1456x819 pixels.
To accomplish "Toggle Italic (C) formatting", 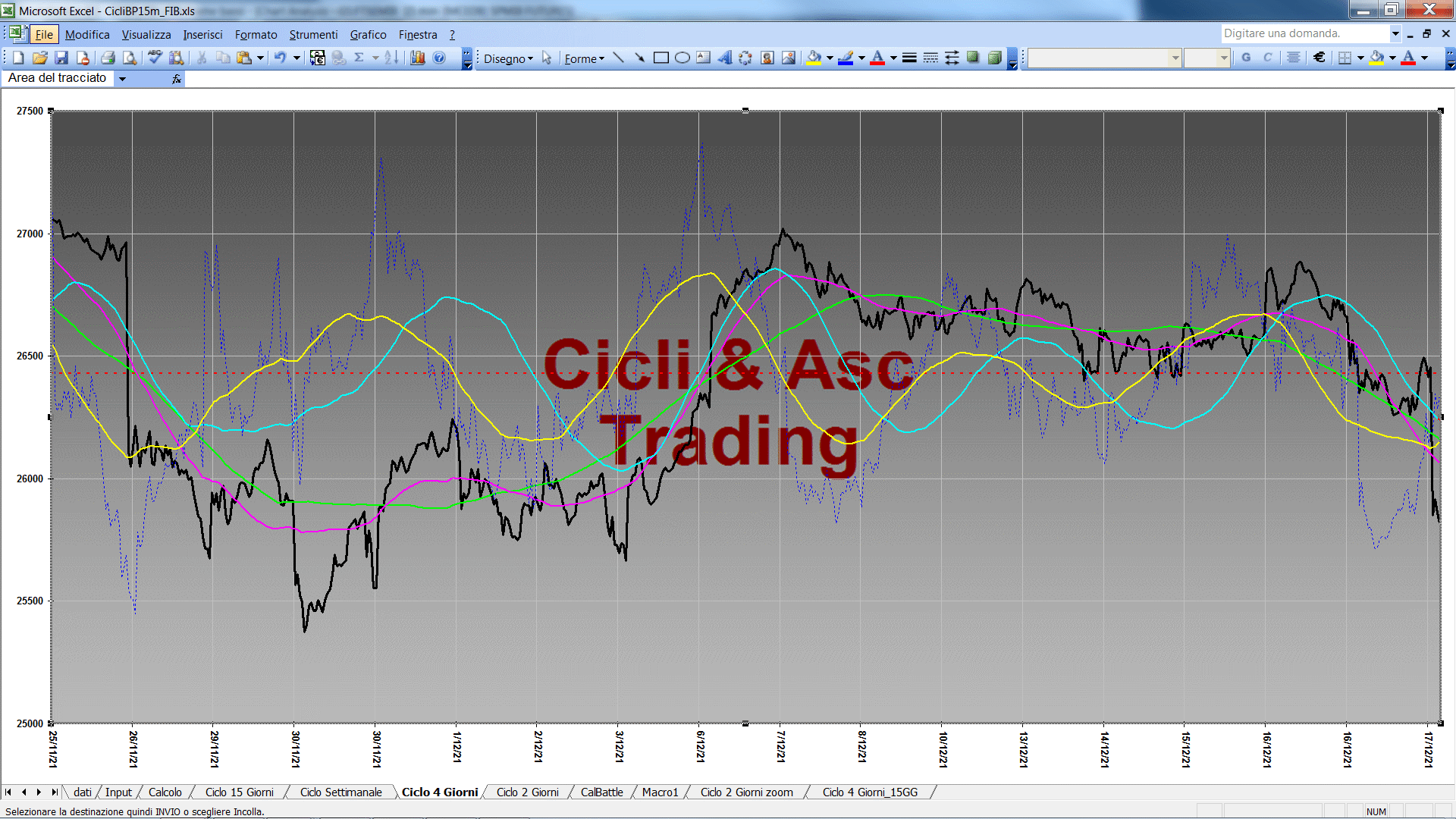I will point(1267,58).
